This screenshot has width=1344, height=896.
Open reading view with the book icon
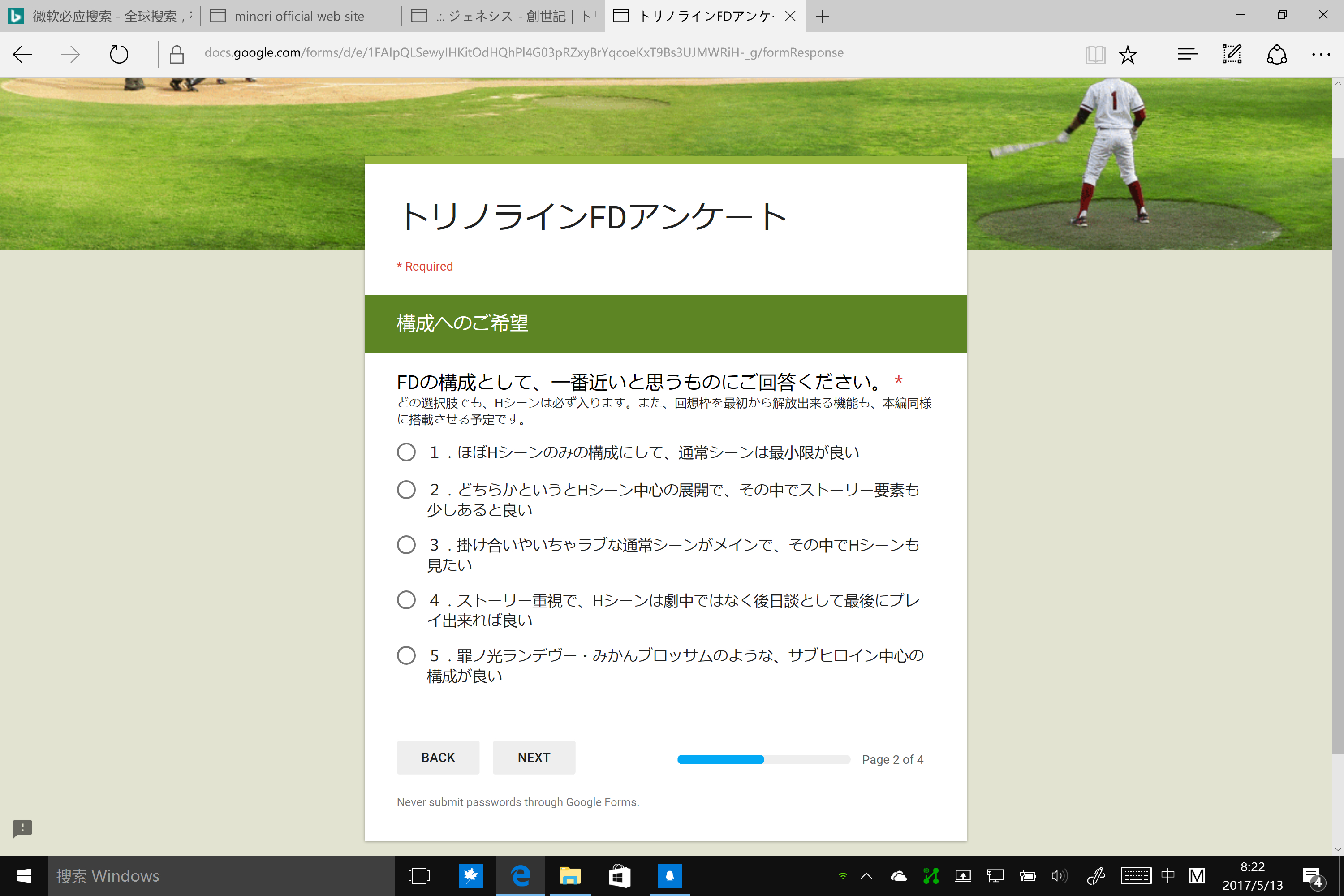coord(1095,54)
